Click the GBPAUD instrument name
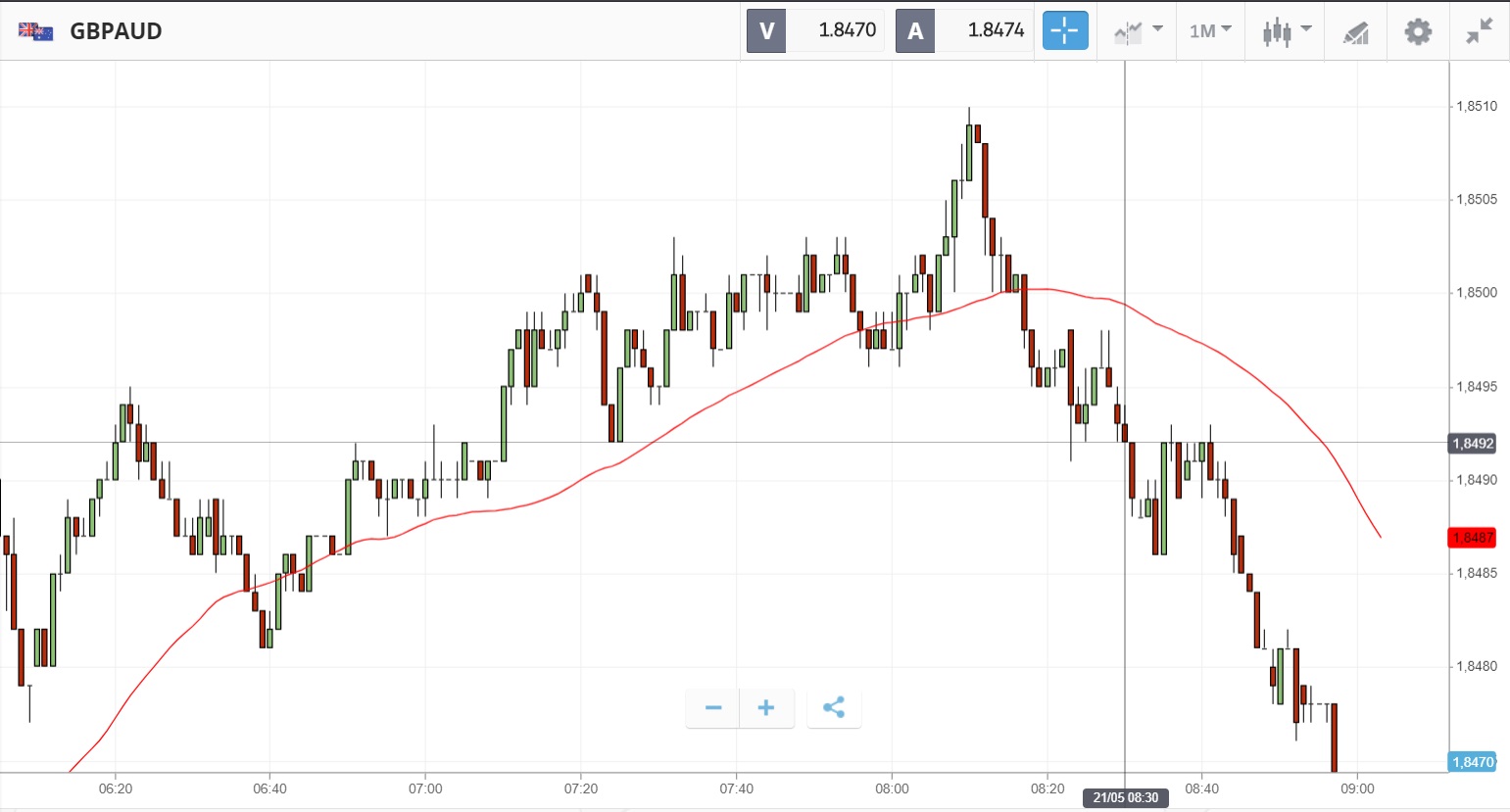1510x812 pixels. [x=116, y=31]
